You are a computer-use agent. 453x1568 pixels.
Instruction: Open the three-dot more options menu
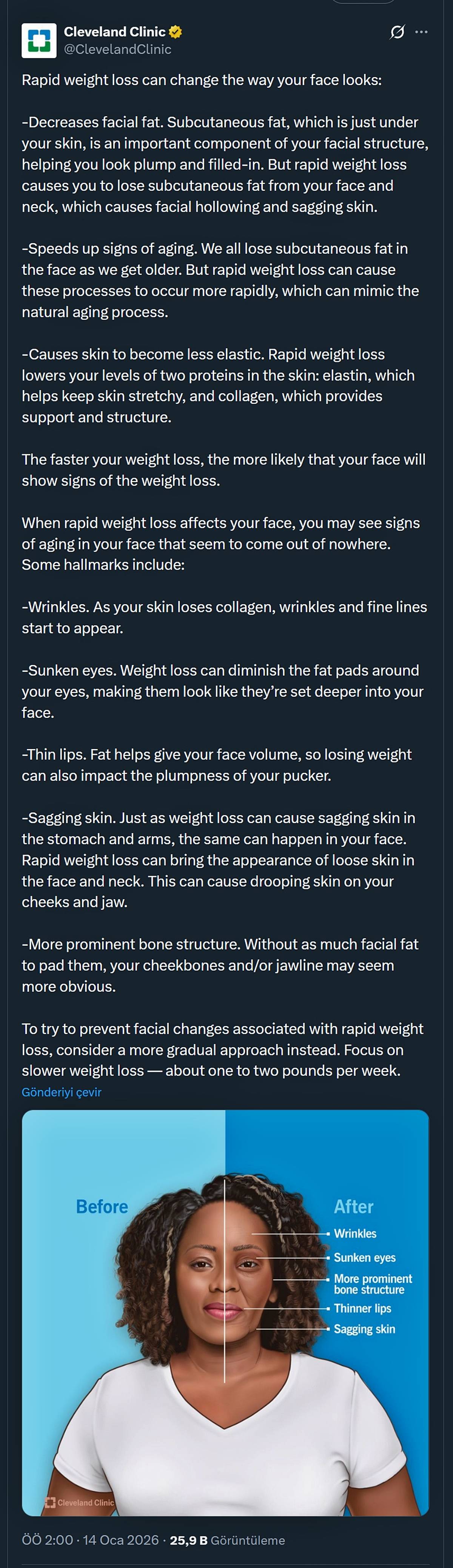pos(421,32)
